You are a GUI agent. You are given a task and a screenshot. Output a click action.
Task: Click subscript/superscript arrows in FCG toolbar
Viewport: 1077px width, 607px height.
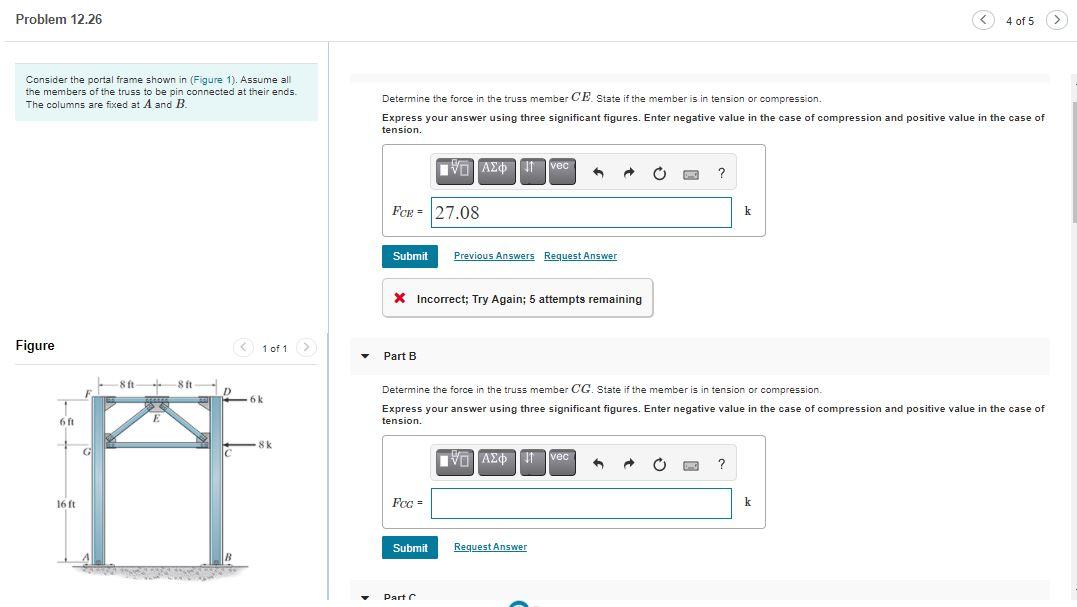[532, 462]
